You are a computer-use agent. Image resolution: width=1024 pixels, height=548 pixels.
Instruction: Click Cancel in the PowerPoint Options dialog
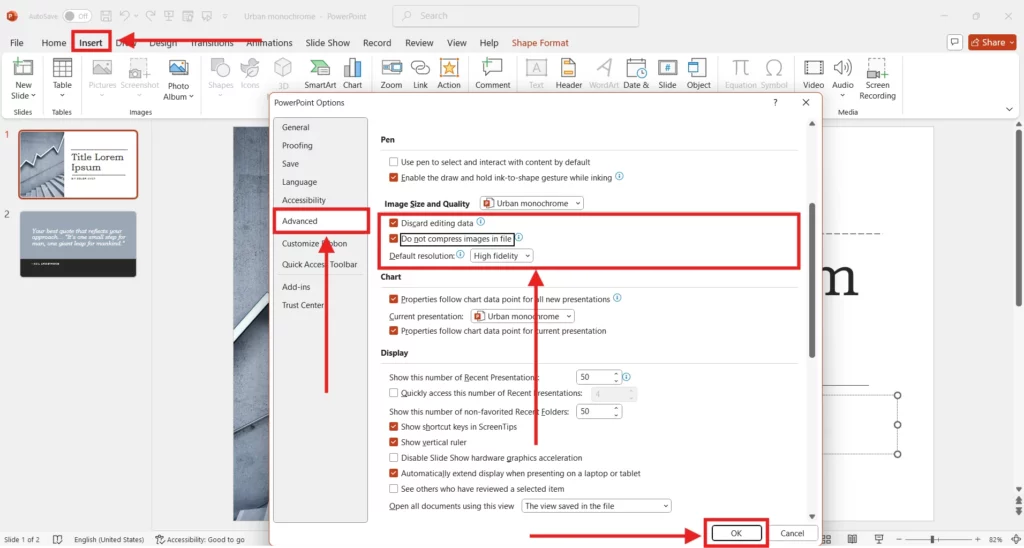(x=792, y=534)
